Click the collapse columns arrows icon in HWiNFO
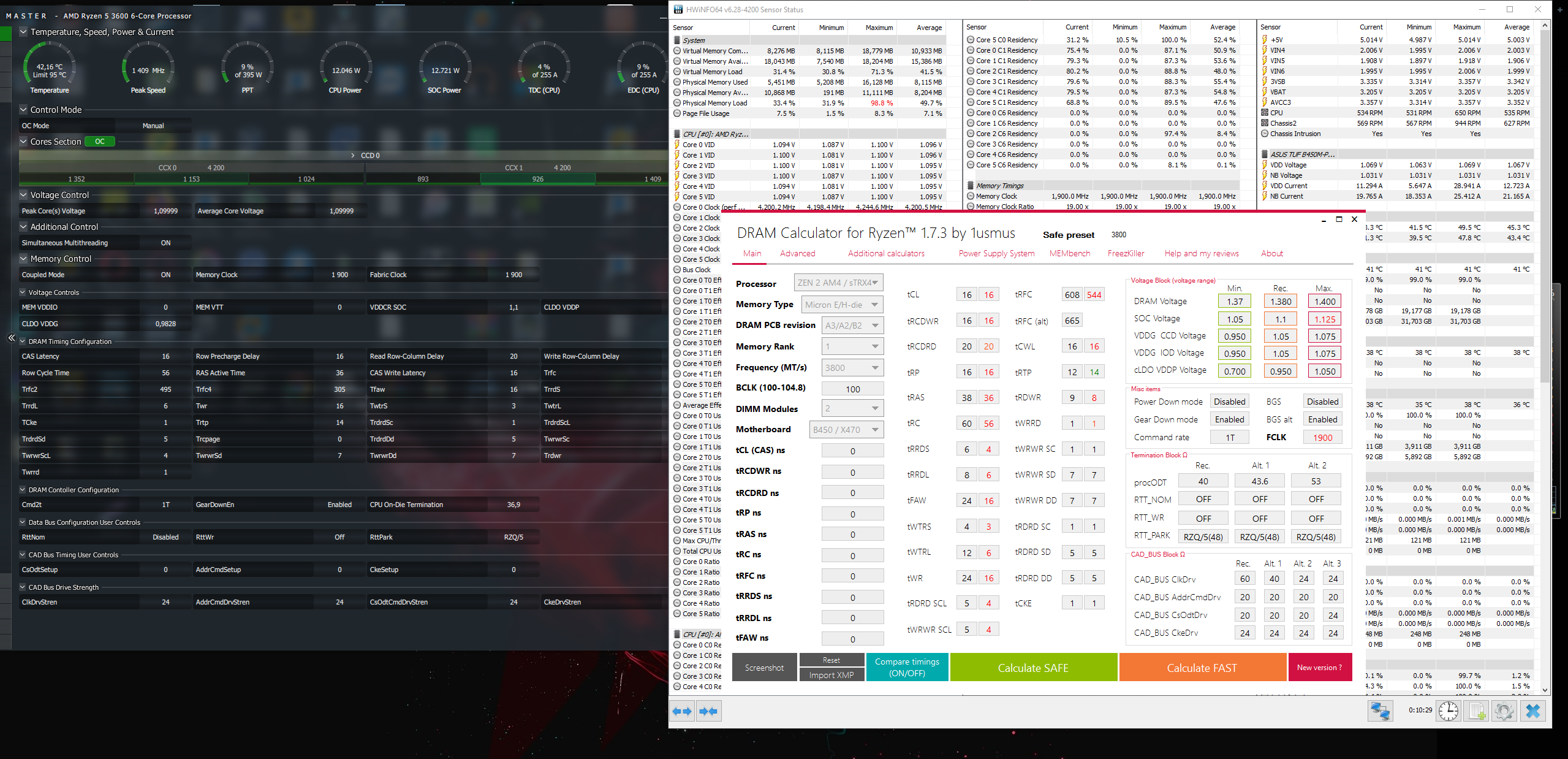This screenshot has width=1568, height=759. coord(708,711)
